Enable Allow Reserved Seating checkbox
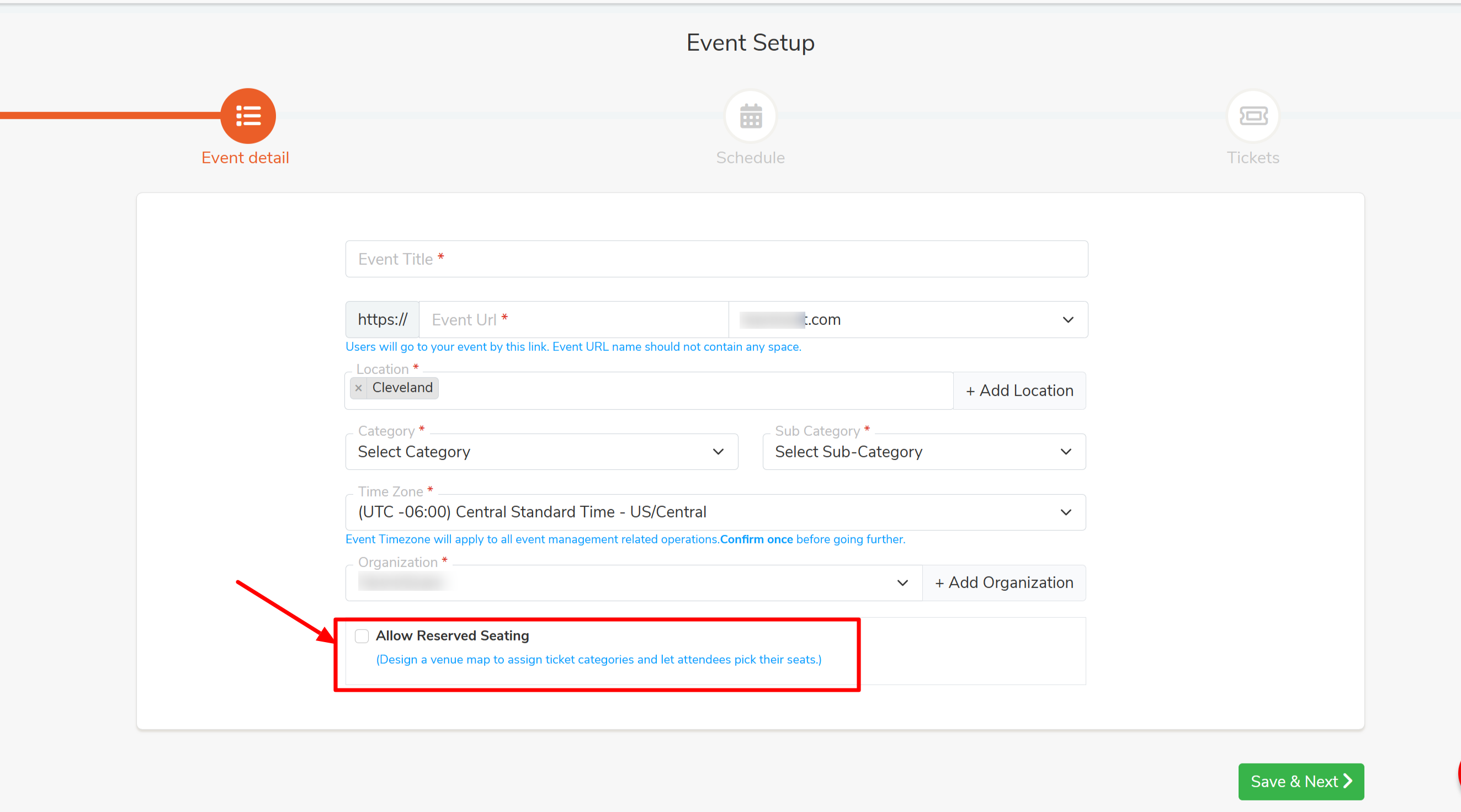 coord(362,636)
